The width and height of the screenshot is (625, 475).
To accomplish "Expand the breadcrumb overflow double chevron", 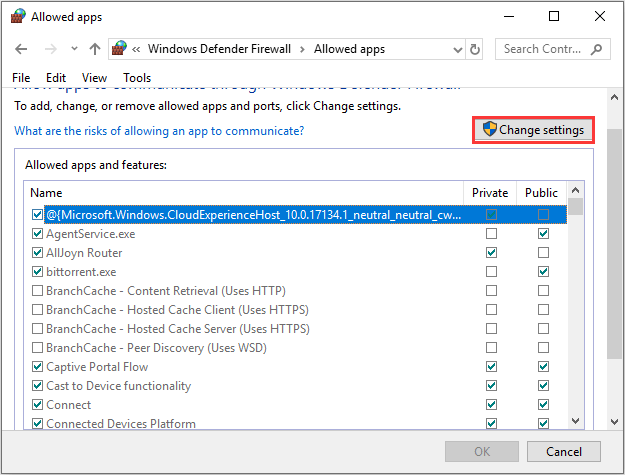I will pos(136,49).
